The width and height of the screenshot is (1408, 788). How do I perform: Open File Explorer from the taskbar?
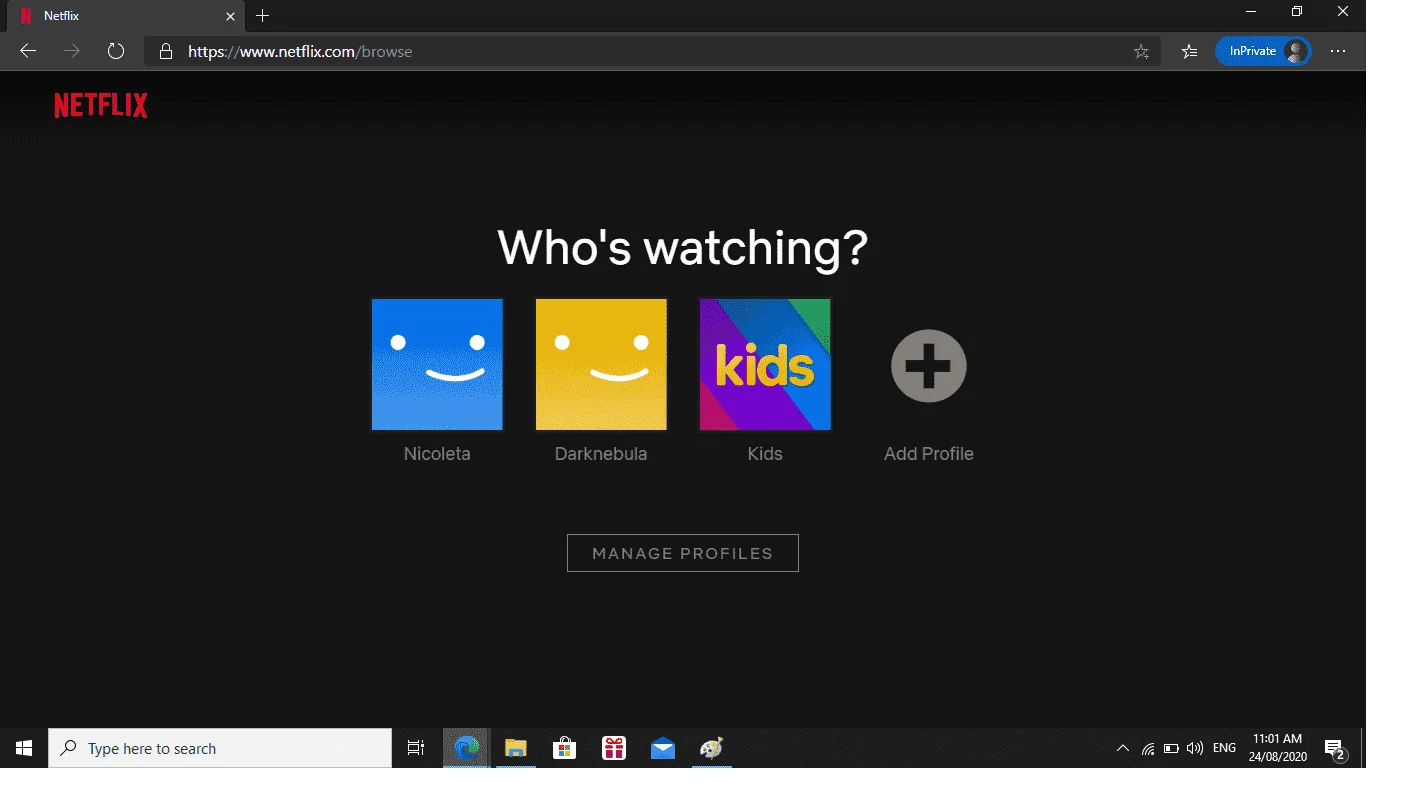pyautogui.click(x=516, y=748)
